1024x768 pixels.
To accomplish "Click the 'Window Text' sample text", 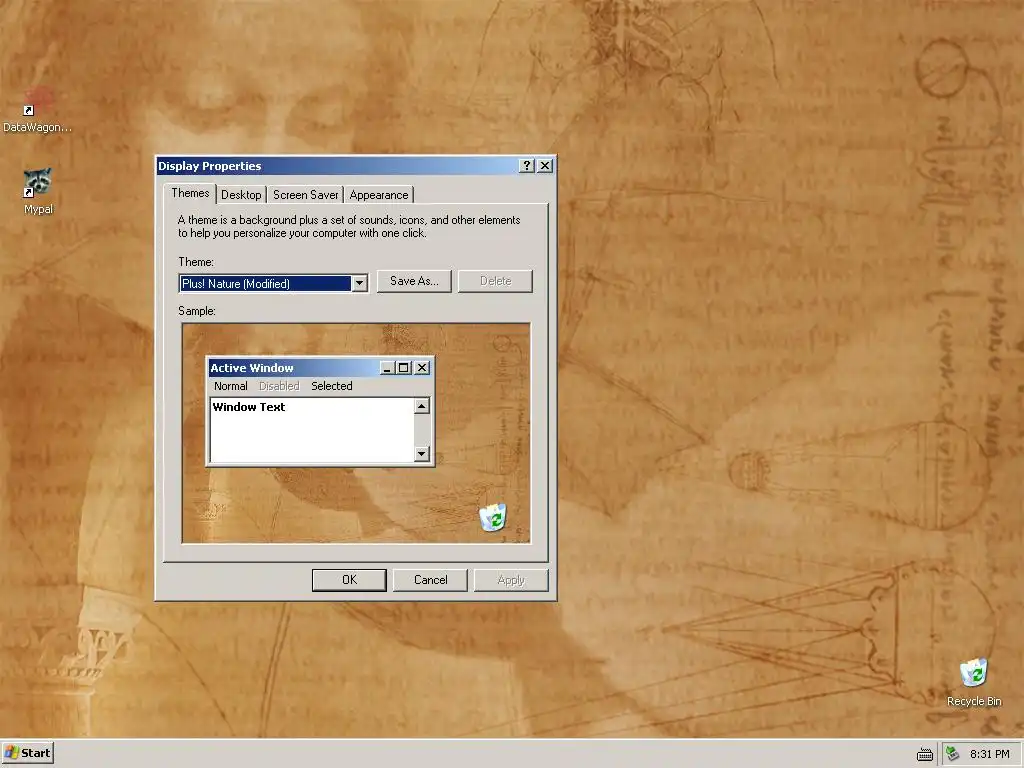I will pos(249,407).
